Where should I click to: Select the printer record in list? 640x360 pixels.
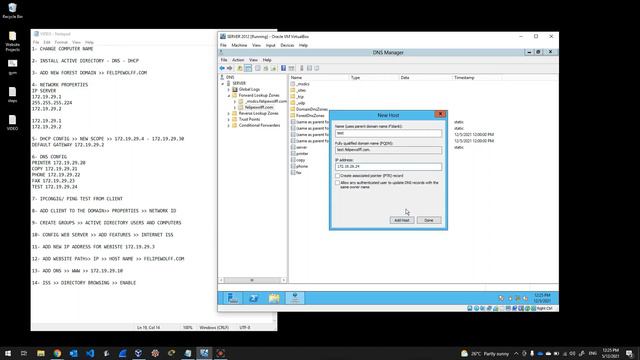(302, 153)
